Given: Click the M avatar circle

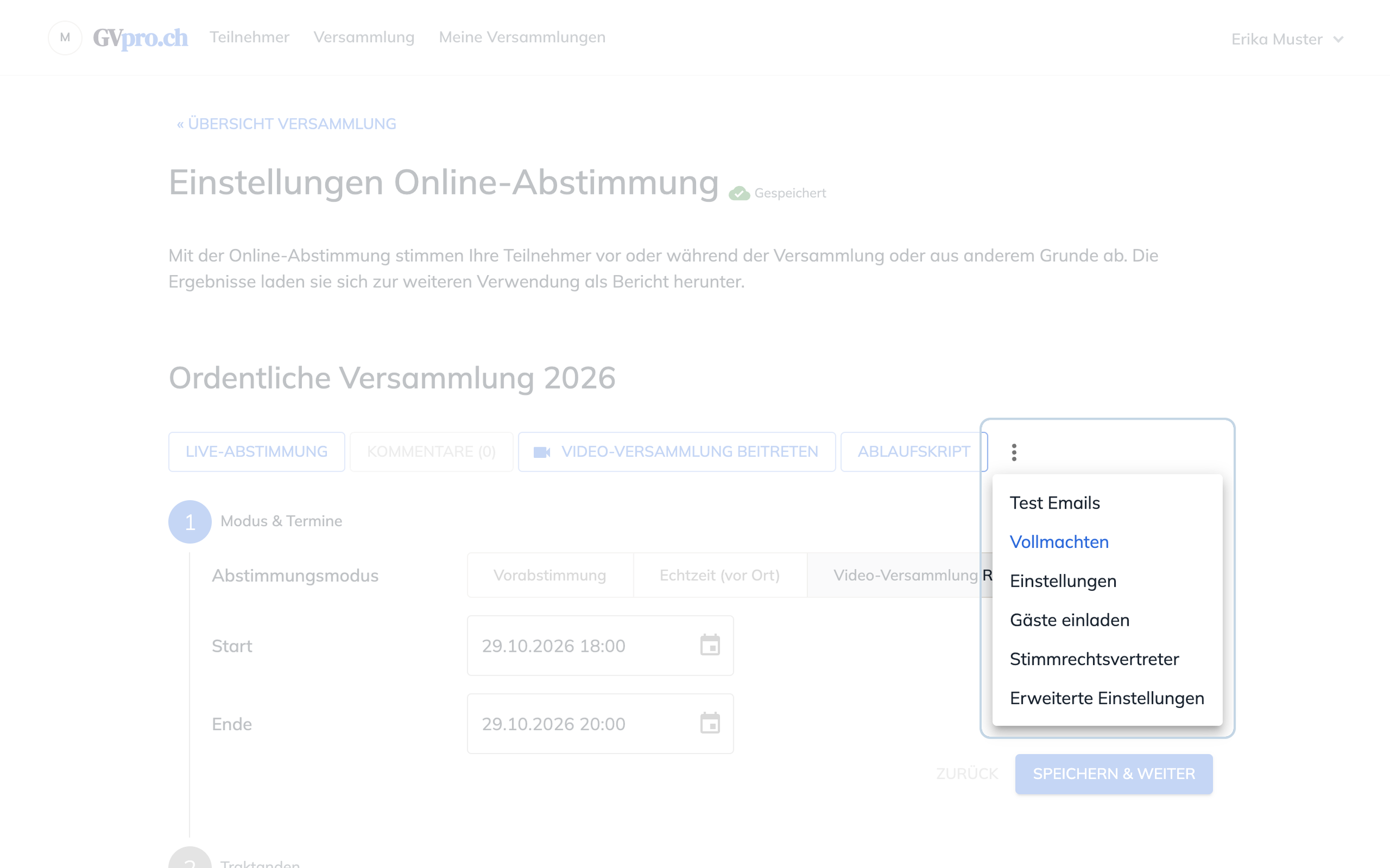Looking at the screenshot, I should (65, 37).
